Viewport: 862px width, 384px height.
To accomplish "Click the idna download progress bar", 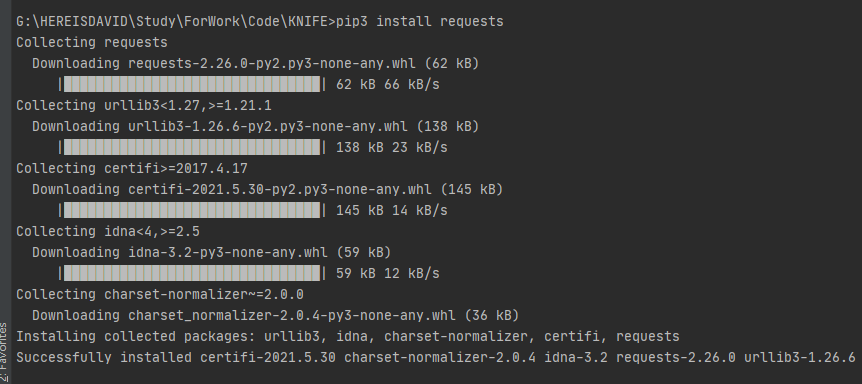I will pos(192,273).
